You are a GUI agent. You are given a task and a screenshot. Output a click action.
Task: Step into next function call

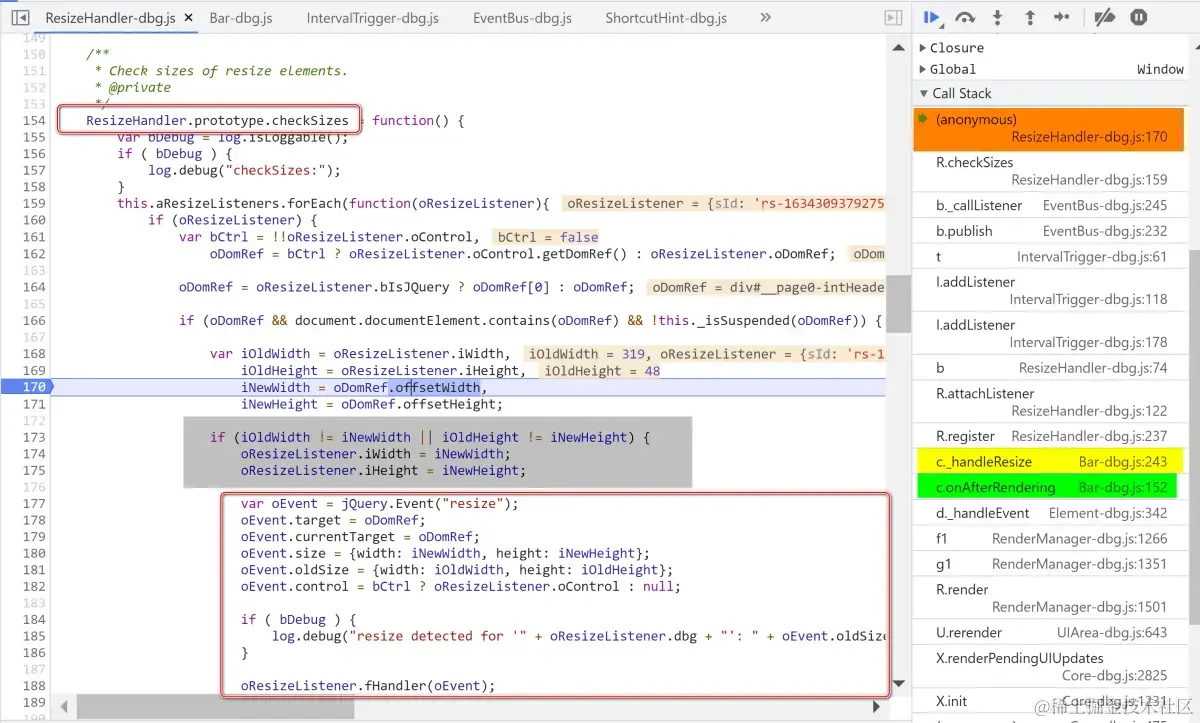997,18
